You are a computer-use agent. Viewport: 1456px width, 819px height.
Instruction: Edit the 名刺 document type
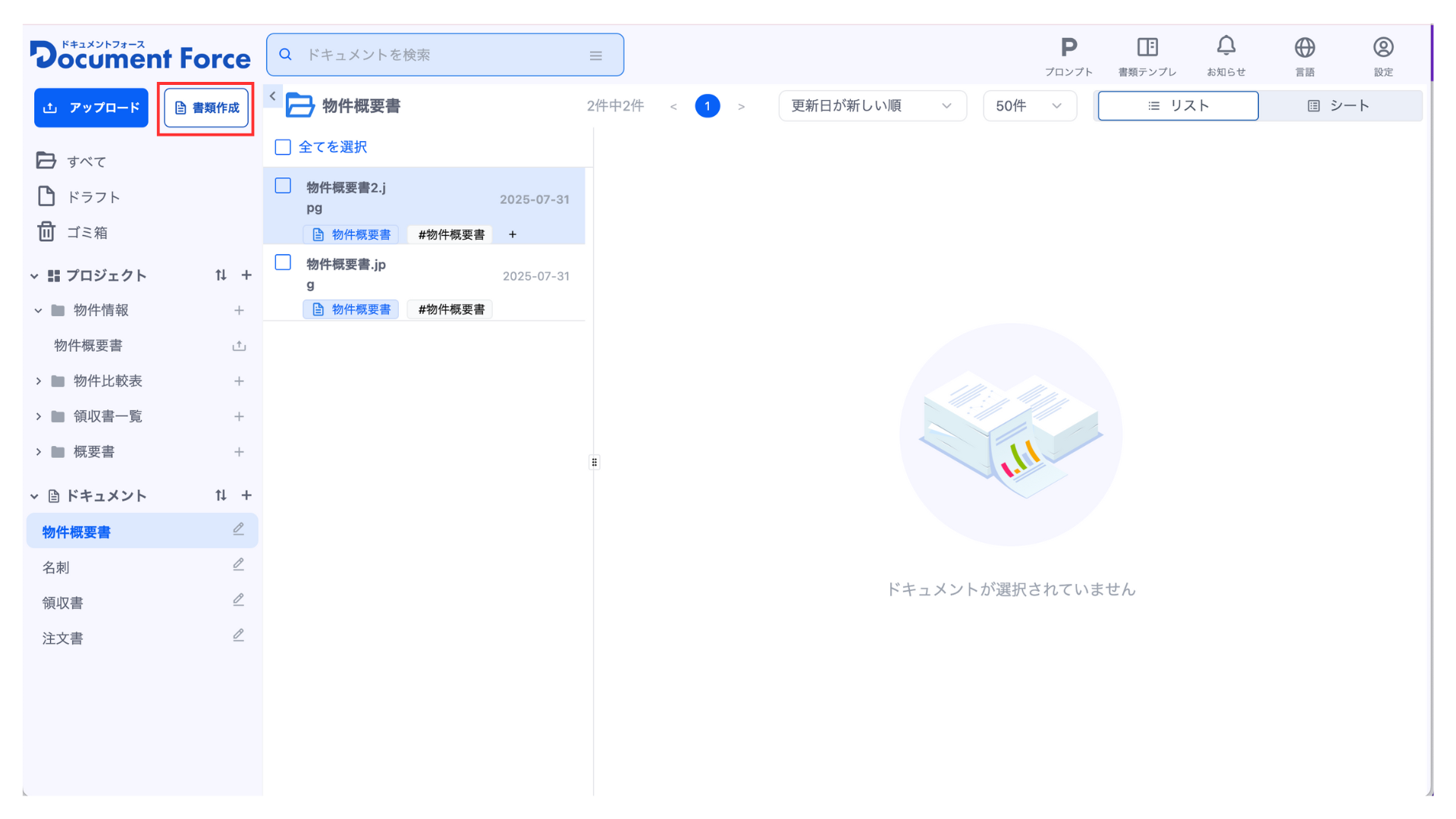pyautogui.click(x=238, y=565)
